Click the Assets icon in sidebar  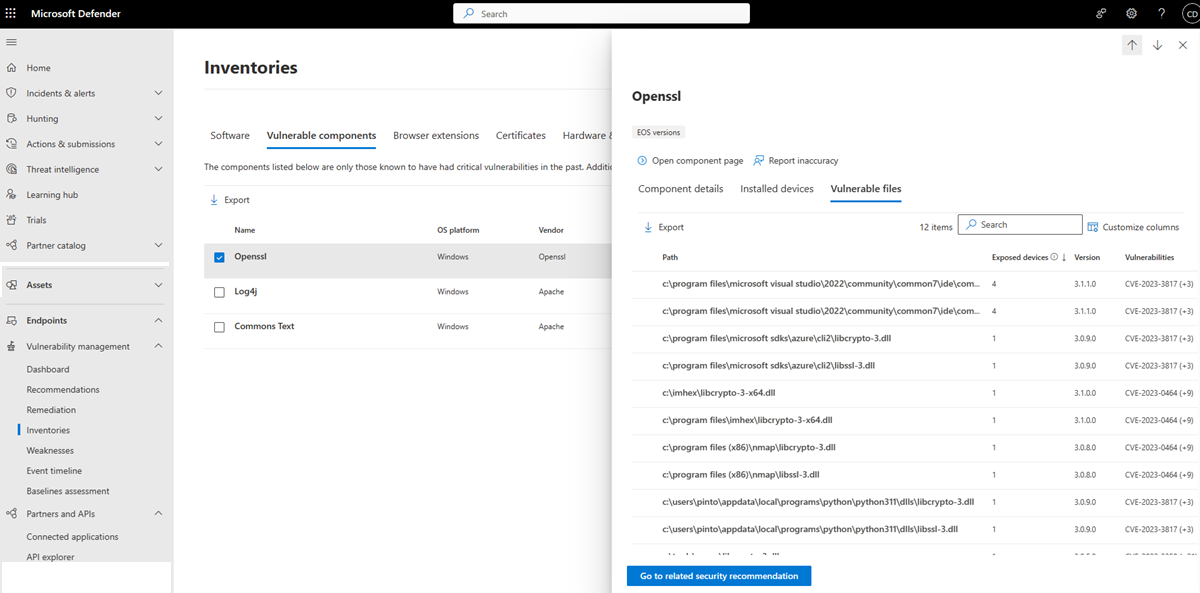[12, 285]
